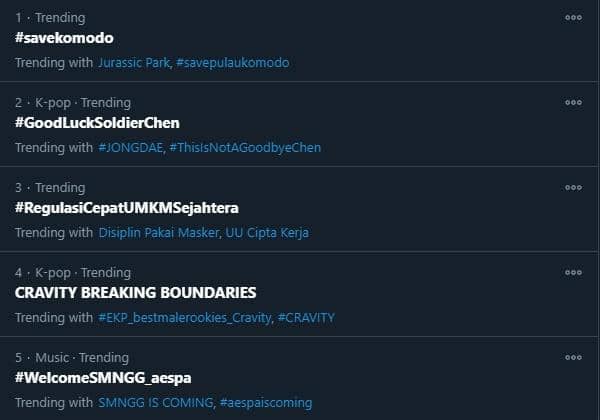Click the SMNGG IS COMING trend
Screen dimensions: 600x420
pyautogui.click(x=155, y=403)
